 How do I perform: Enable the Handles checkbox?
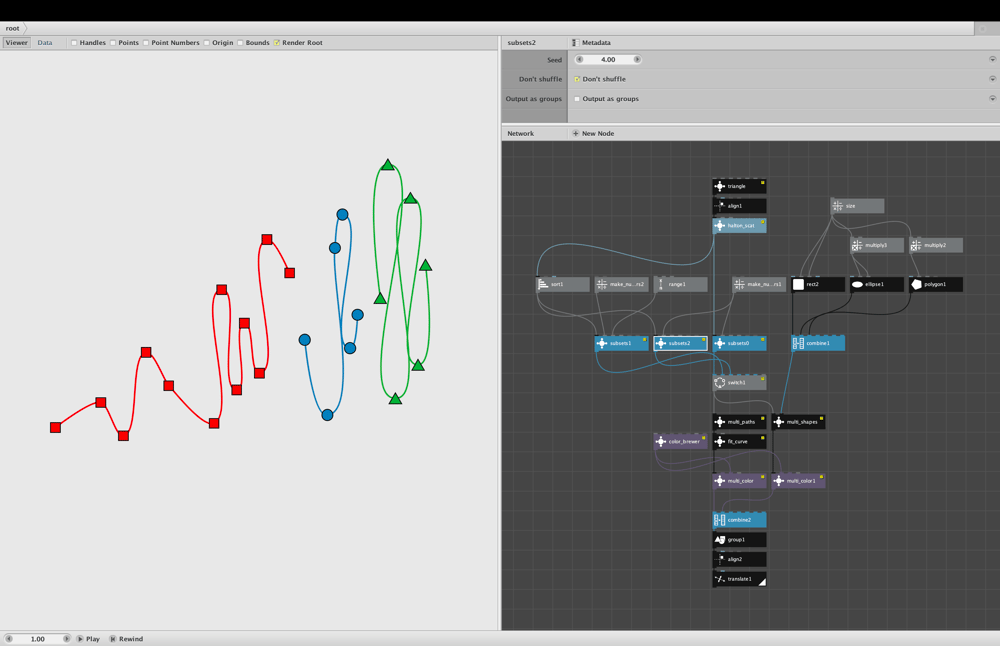74,43
